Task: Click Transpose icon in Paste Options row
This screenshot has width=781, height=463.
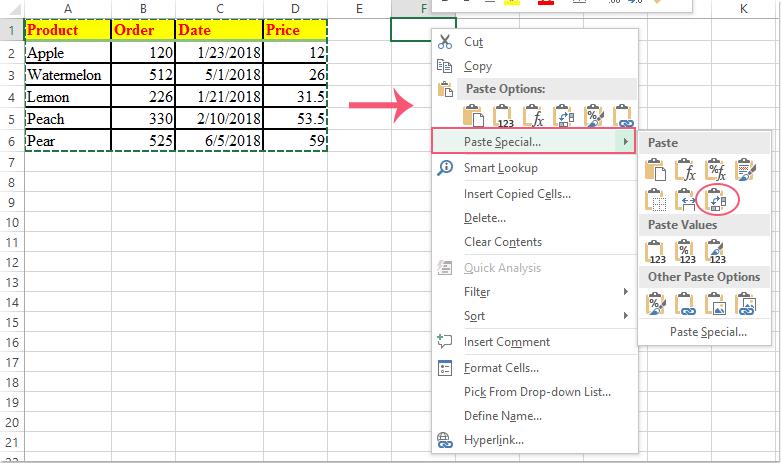Action: pos(563,116)
